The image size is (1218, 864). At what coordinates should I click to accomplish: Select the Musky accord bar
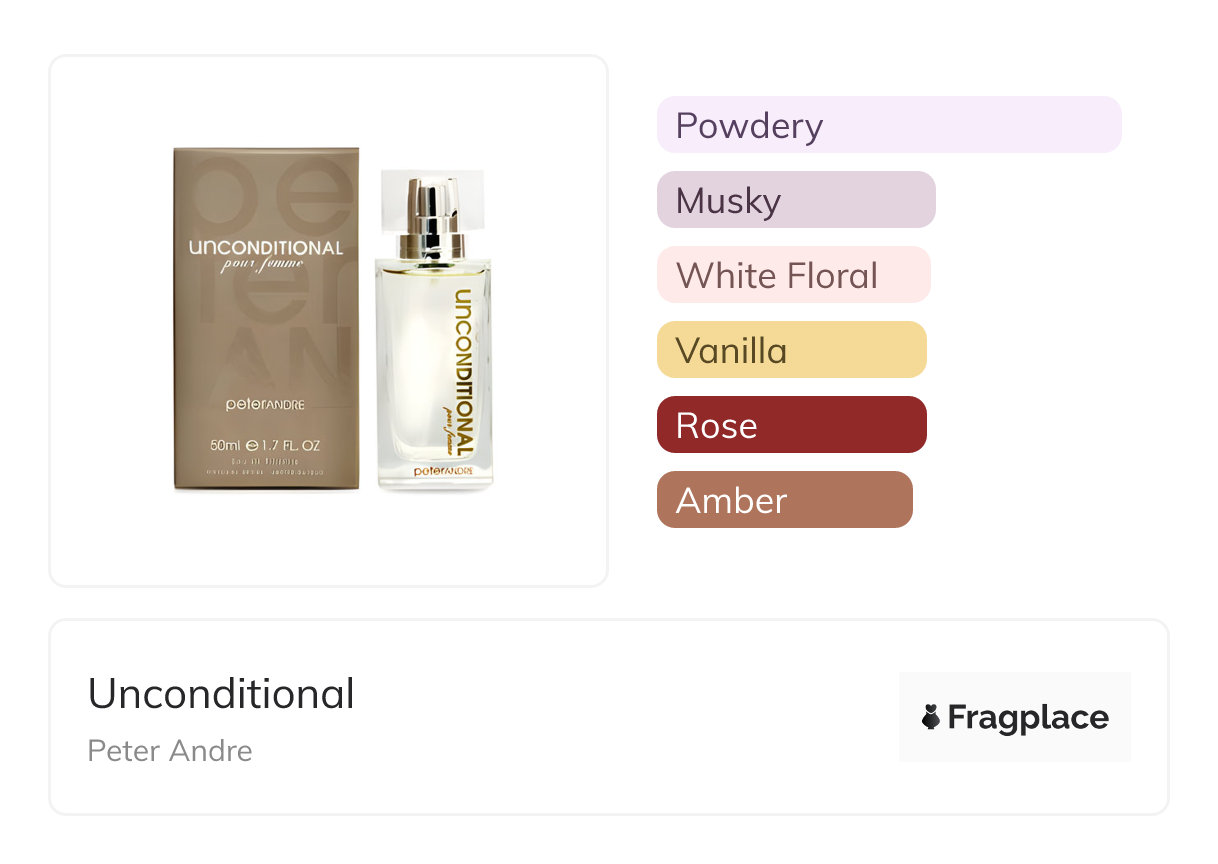[795, 200]
